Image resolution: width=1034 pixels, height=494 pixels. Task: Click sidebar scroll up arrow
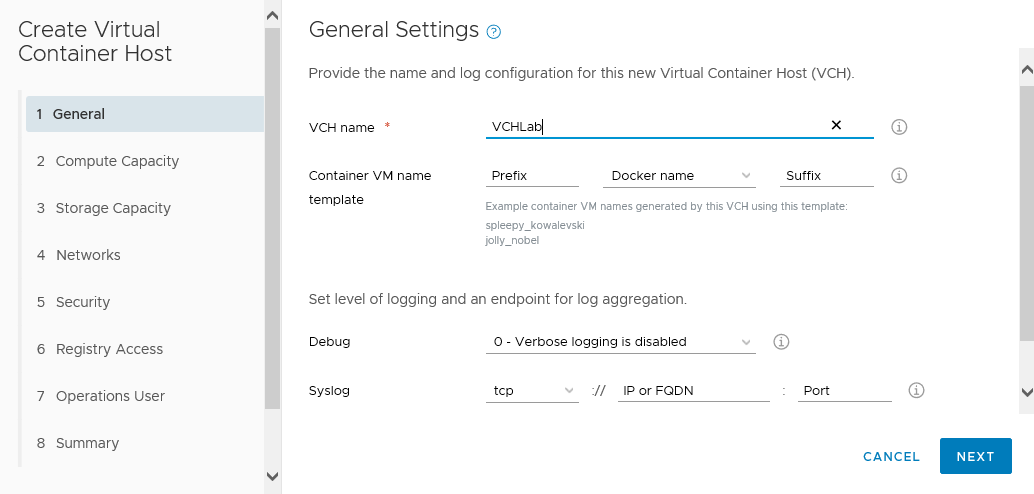[272, 16]
